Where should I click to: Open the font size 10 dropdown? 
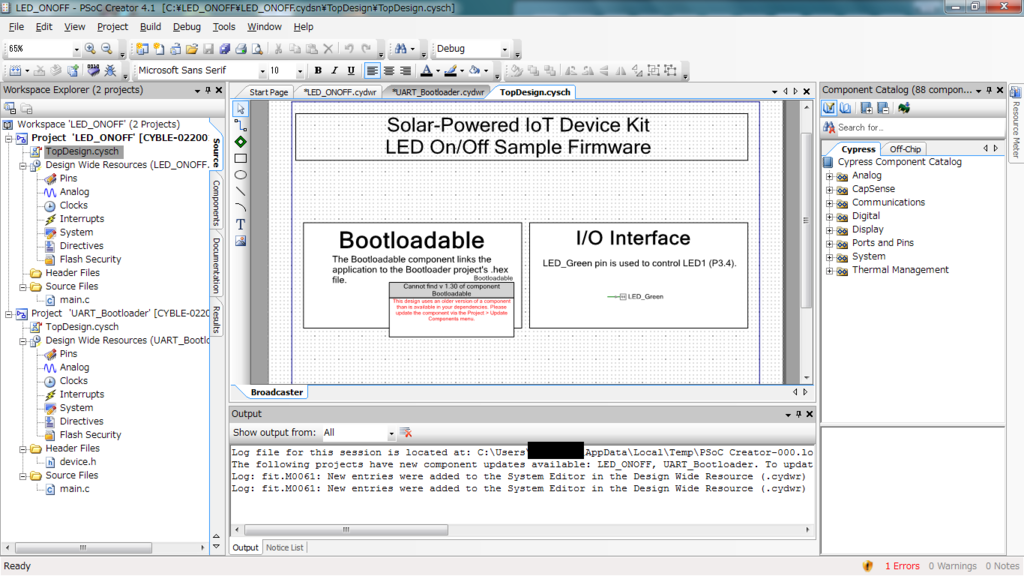pos(300,71)
